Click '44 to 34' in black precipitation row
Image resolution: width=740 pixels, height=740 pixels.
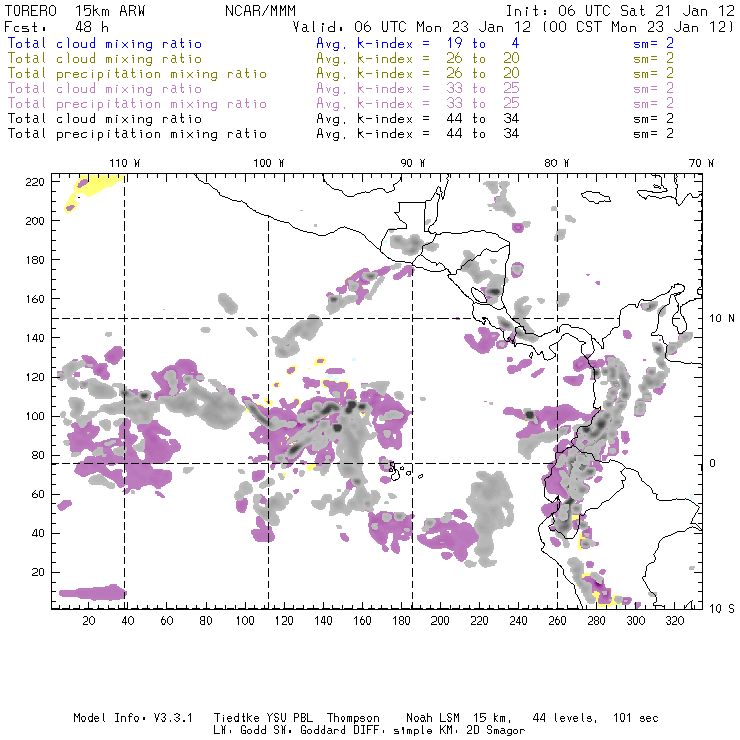click(x=483, y=134)
